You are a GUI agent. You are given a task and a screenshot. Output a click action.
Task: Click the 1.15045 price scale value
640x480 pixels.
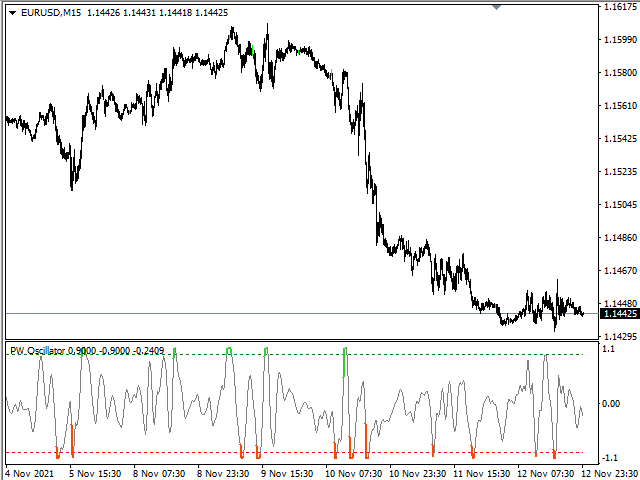[x=620, y=204]
